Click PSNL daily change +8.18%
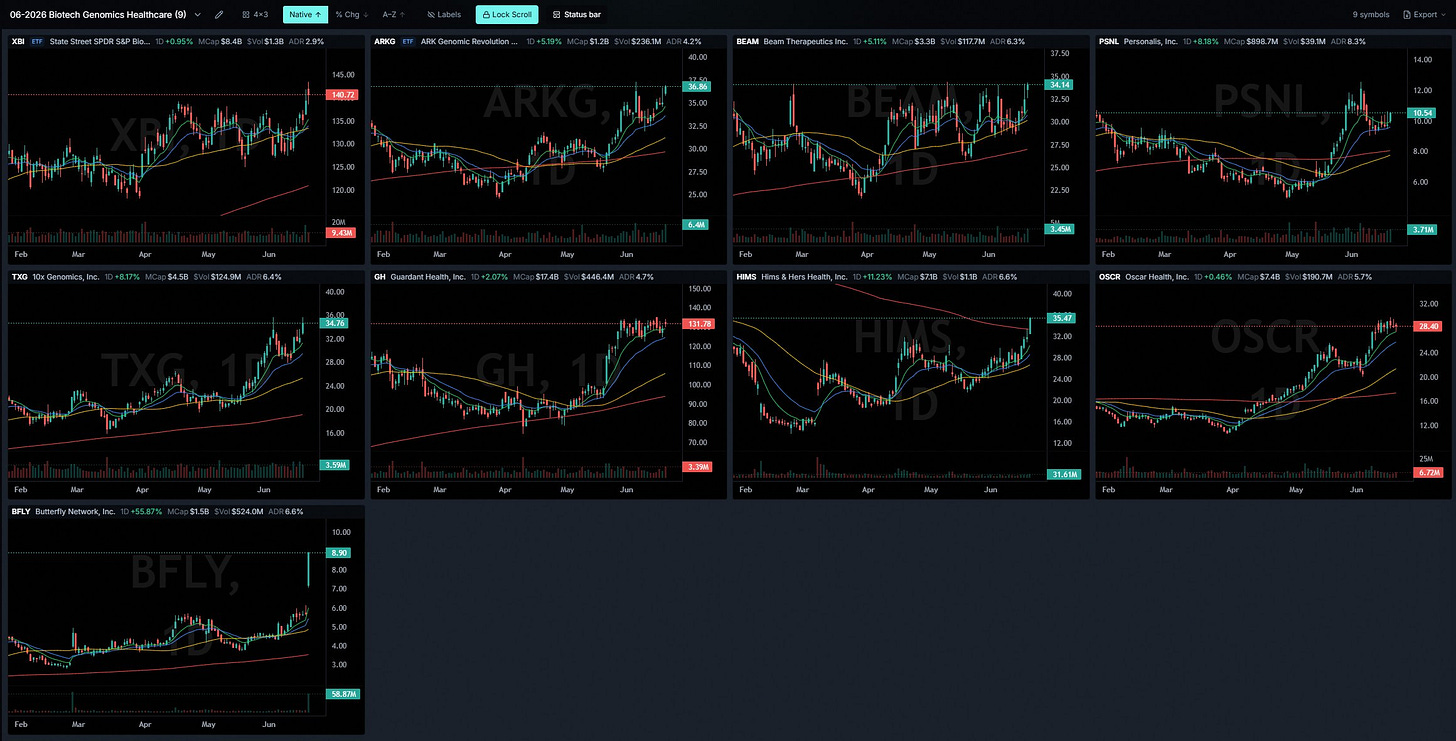The height and width of the screenshot is (741, 1456). click(x=1204, y=42)
